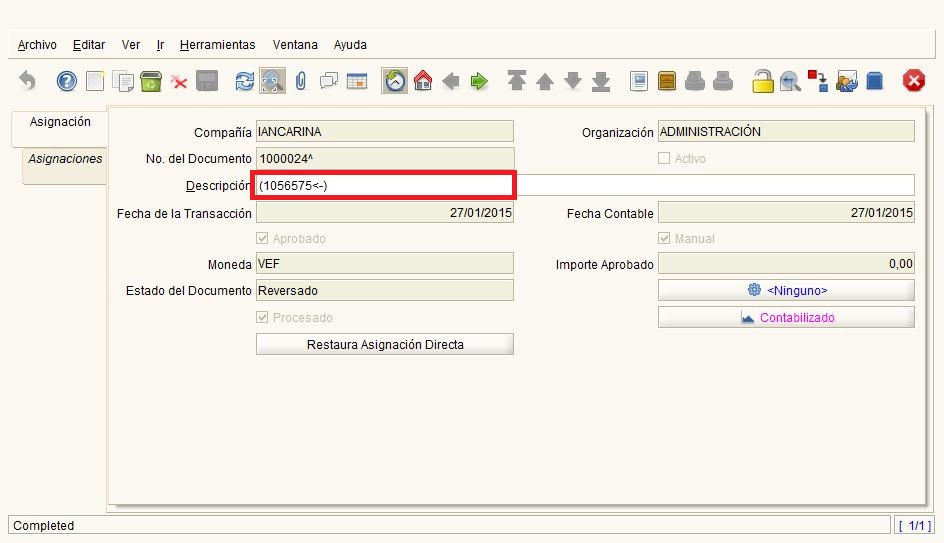Click the Ninguno process button
944x543 pixels.
pos(786,290)
